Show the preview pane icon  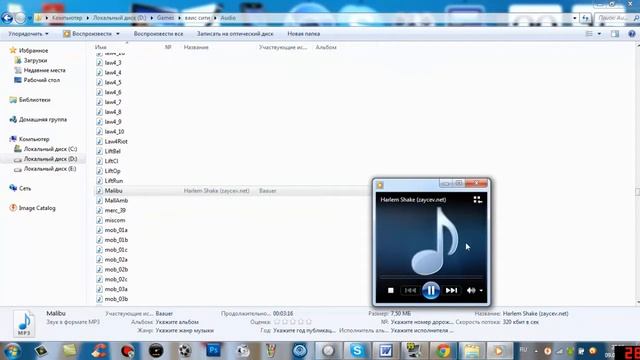coord(615,34)
